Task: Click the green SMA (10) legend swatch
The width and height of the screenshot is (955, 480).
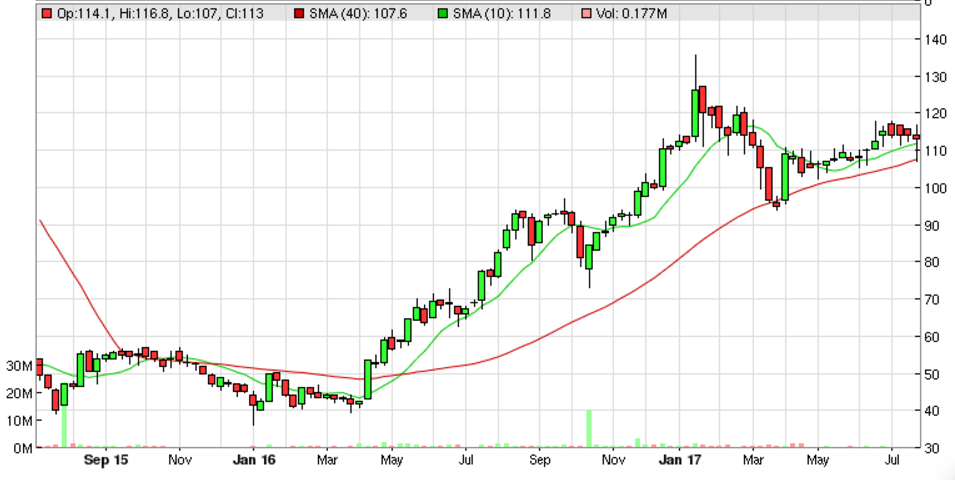Action: tap(443, 13)
